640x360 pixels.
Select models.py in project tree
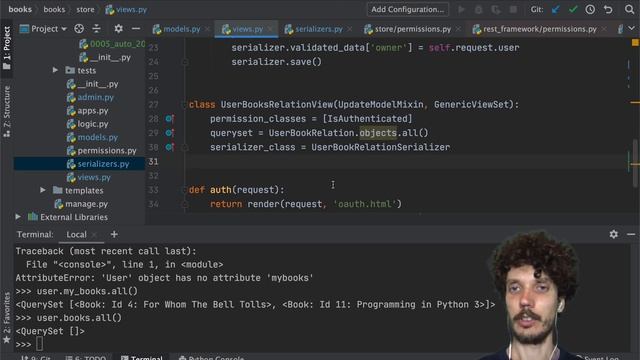click(x=98, y=137)
